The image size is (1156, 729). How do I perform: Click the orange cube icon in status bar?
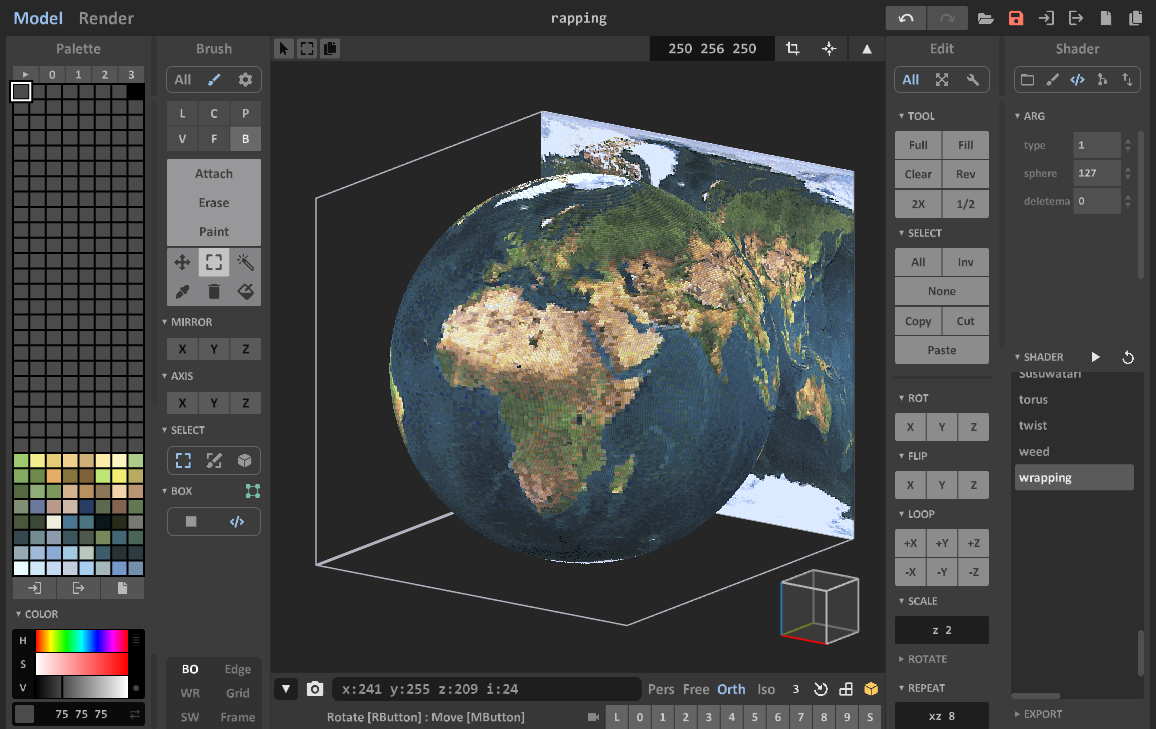(x=871, y=689)
